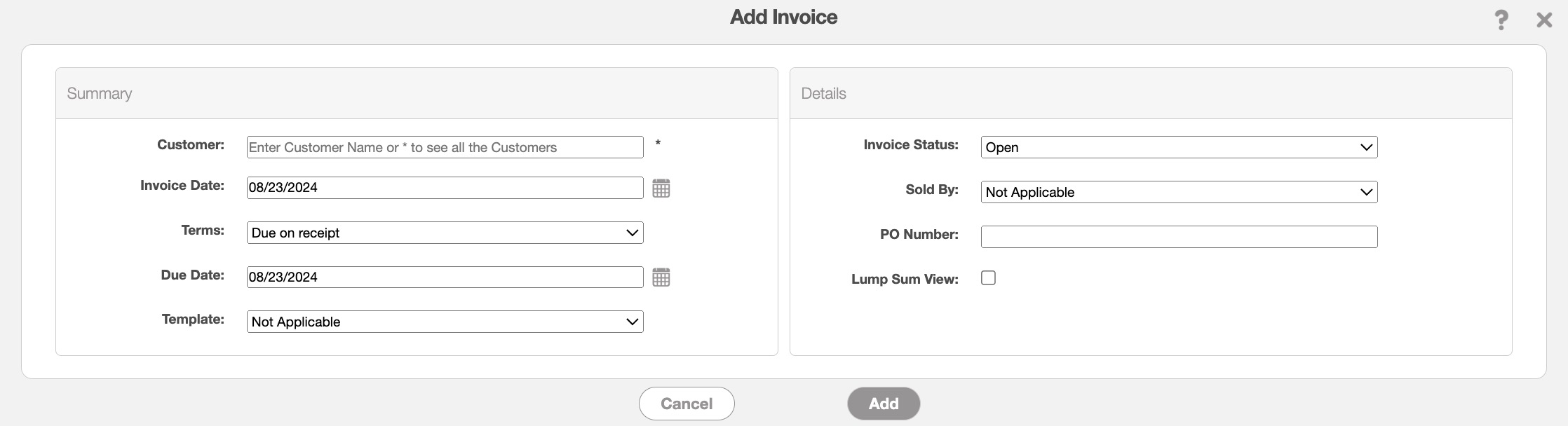Image resolution: width=1568 pixels, height=426 pixels.
Task: Expand the Invoice Status dropdown
Action: 1178,147
